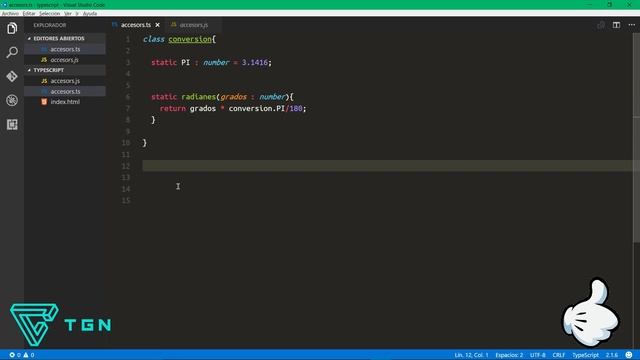Open the Selección menu
Screen dimensions: 640x360
pyautogui.click(x=49, y=13)
